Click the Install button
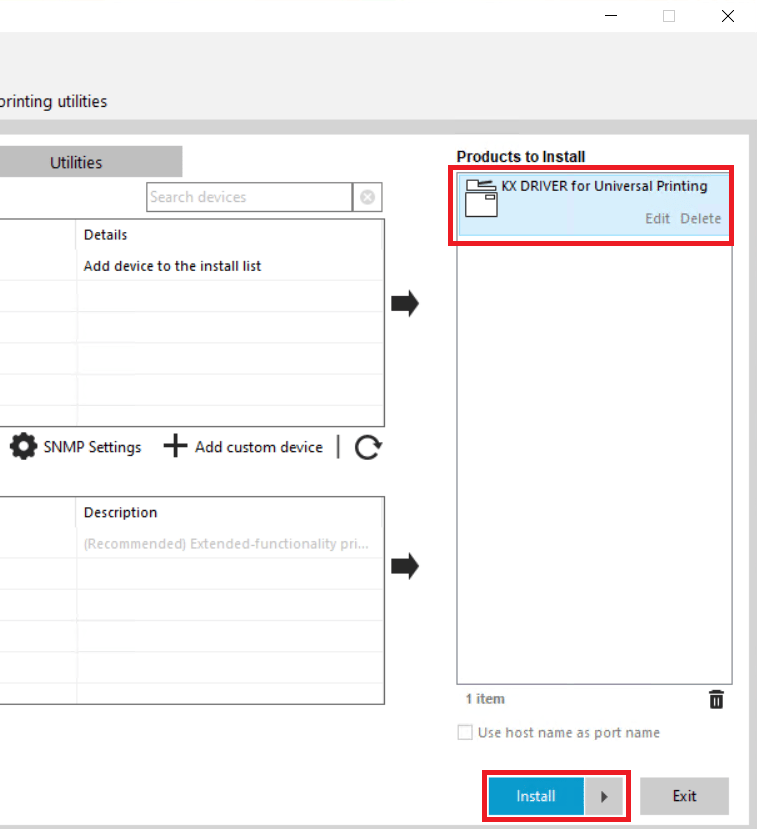 (x=536, y=796)
